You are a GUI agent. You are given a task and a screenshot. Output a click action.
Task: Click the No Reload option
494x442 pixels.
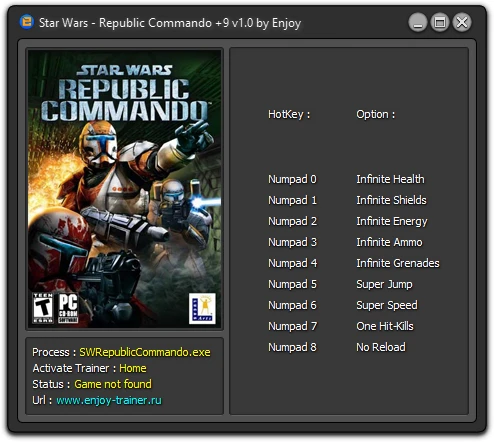[381, 347]
